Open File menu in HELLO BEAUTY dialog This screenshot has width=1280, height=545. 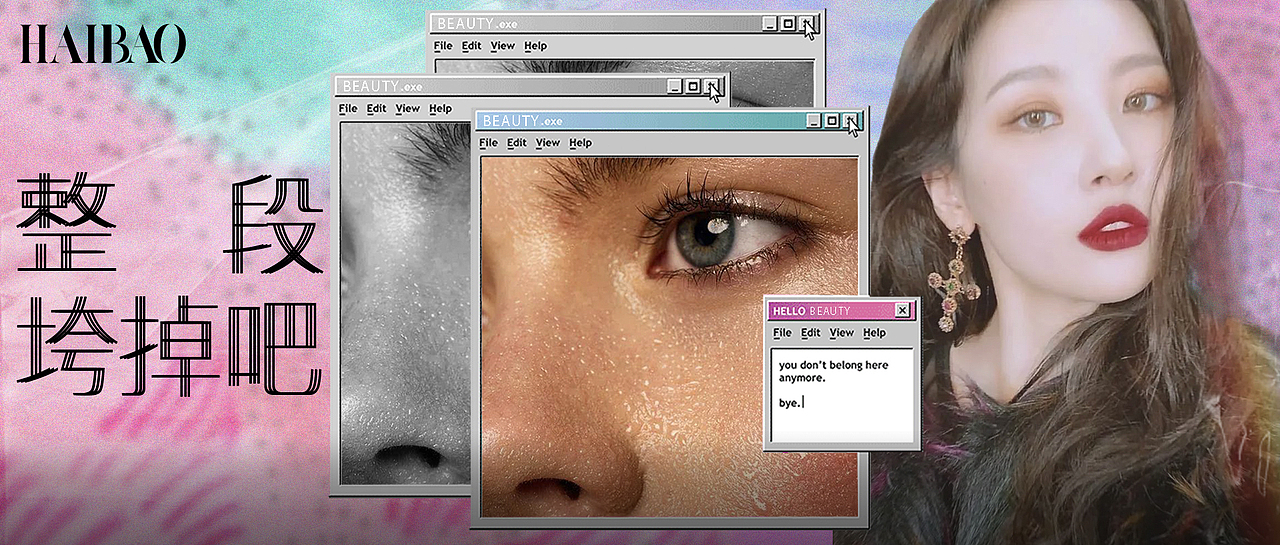click(x=783, y=332)
